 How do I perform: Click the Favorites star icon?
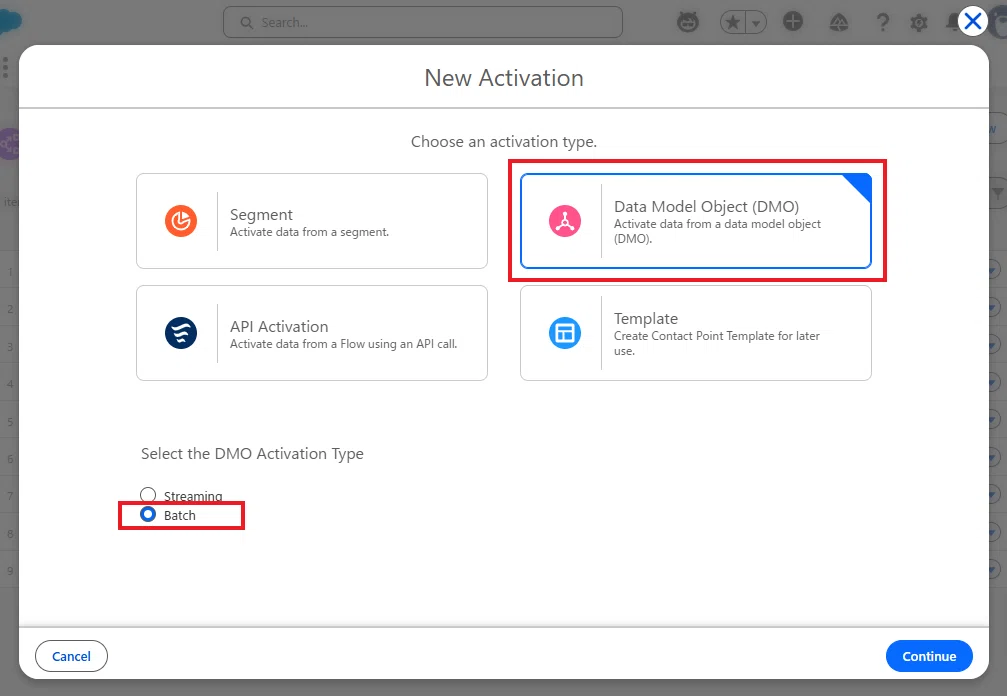pos(733,23)
